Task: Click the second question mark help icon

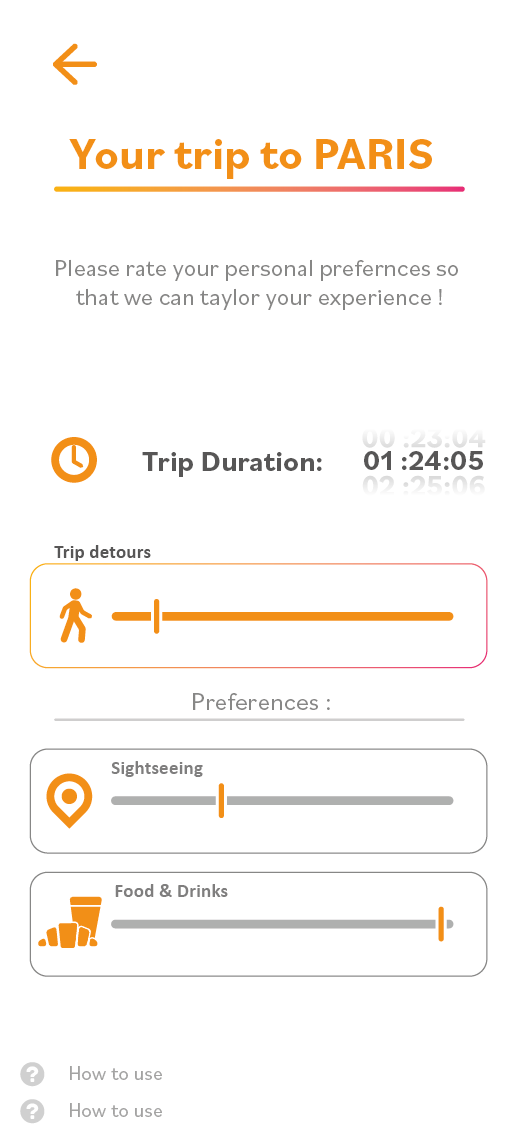Action: click(x=32, y=1112)
